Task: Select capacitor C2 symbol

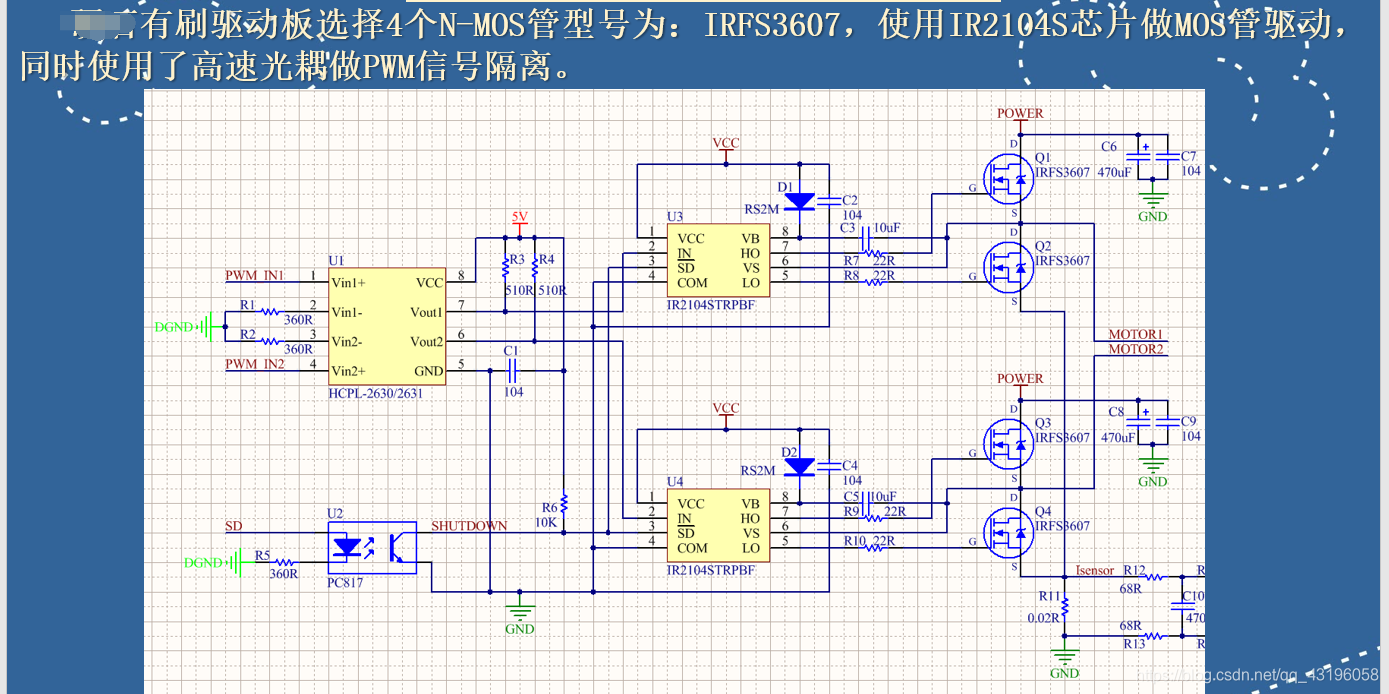Action: [829, 201]
